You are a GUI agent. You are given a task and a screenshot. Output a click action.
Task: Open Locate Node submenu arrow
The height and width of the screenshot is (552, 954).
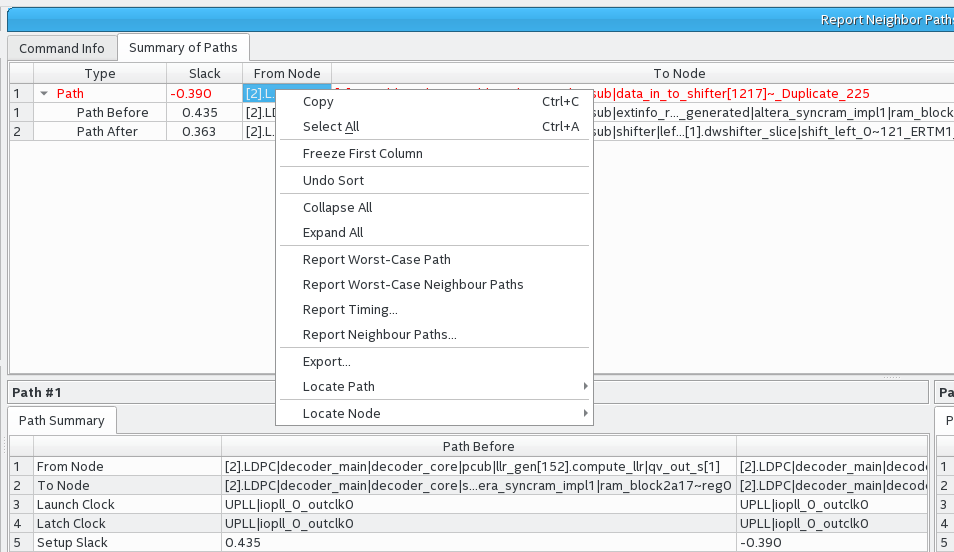point(585,414)
